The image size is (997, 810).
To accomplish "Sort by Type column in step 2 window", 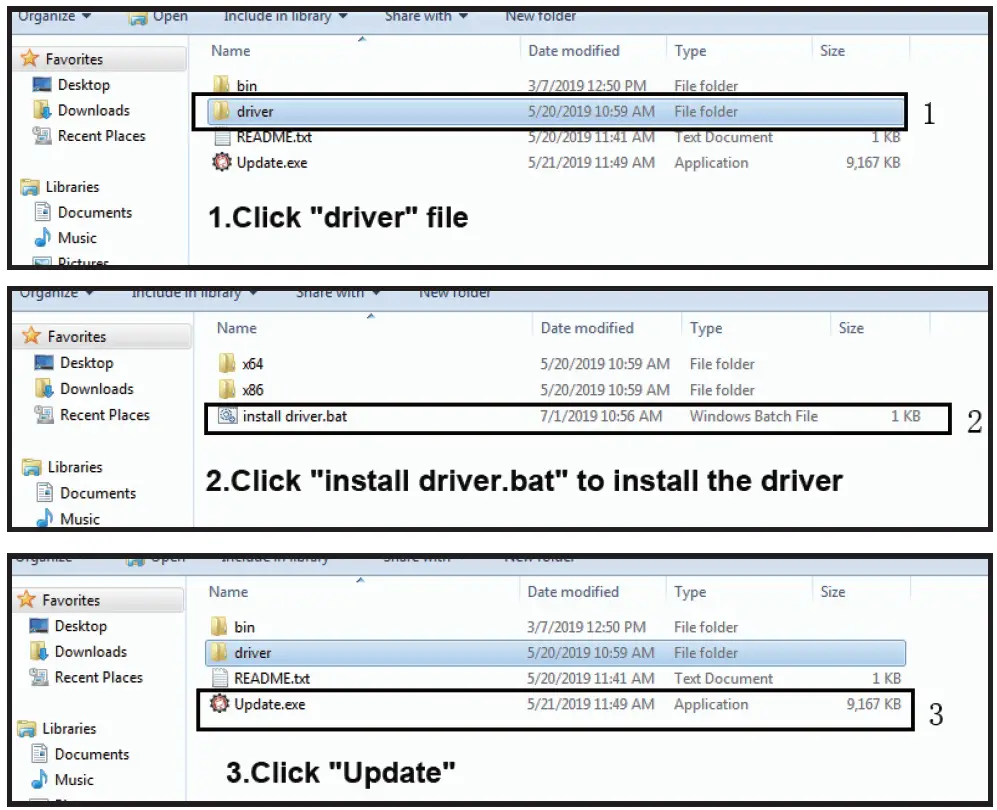I will tap(706, 328).
